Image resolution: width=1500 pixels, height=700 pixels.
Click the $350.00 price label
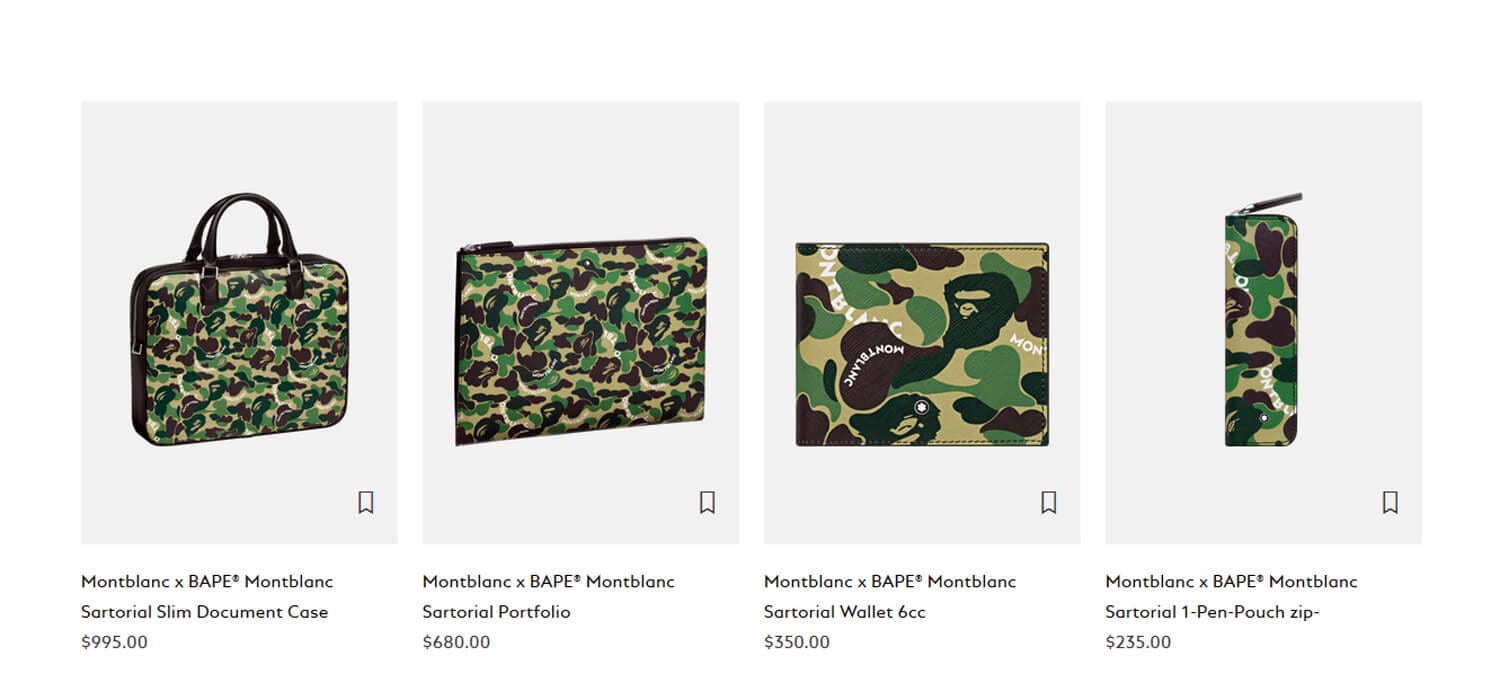click(x=796, y=642)
